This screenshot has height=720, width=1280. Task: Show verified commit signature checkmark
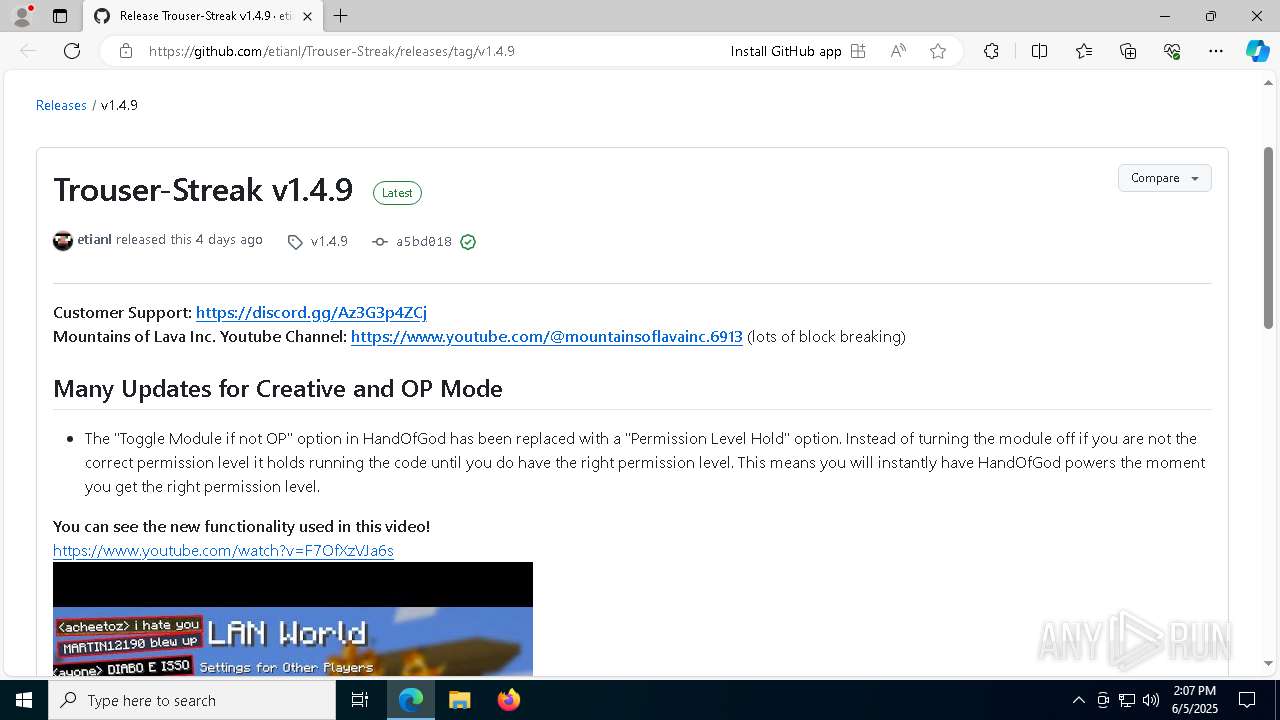468,242
